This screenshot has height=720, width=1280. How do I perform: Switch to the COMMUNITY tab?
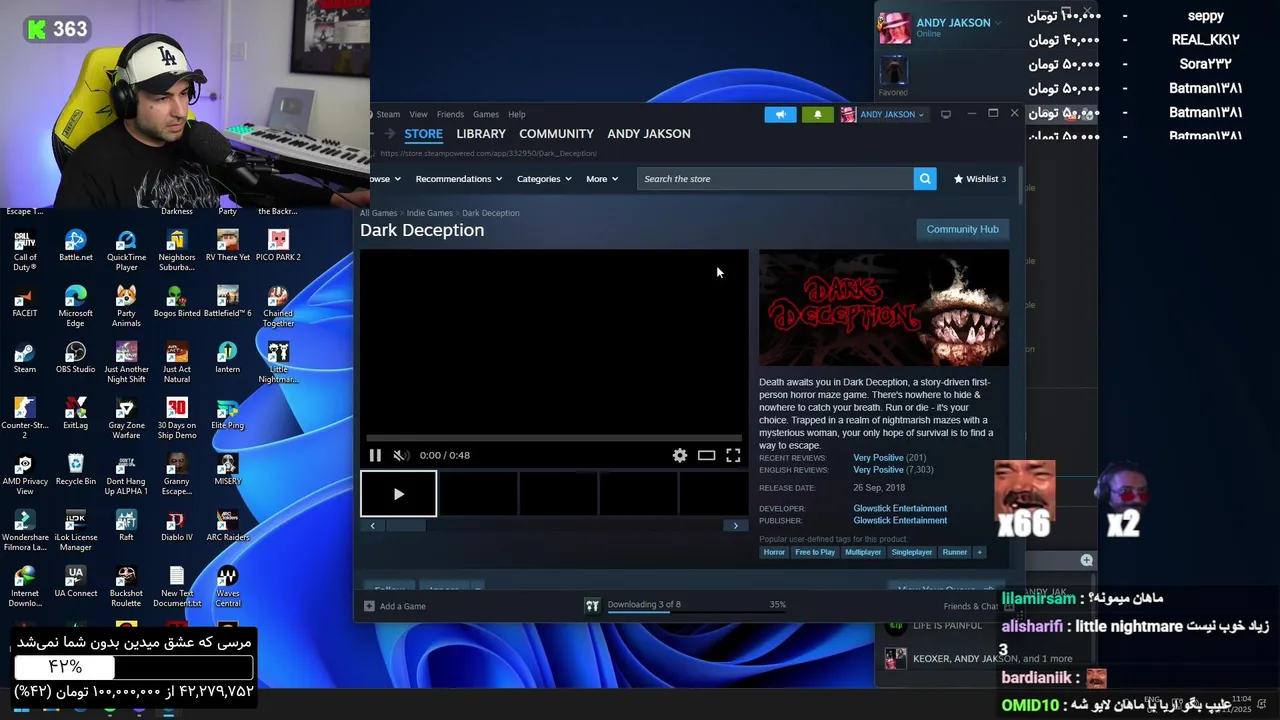tap(556, 134)
